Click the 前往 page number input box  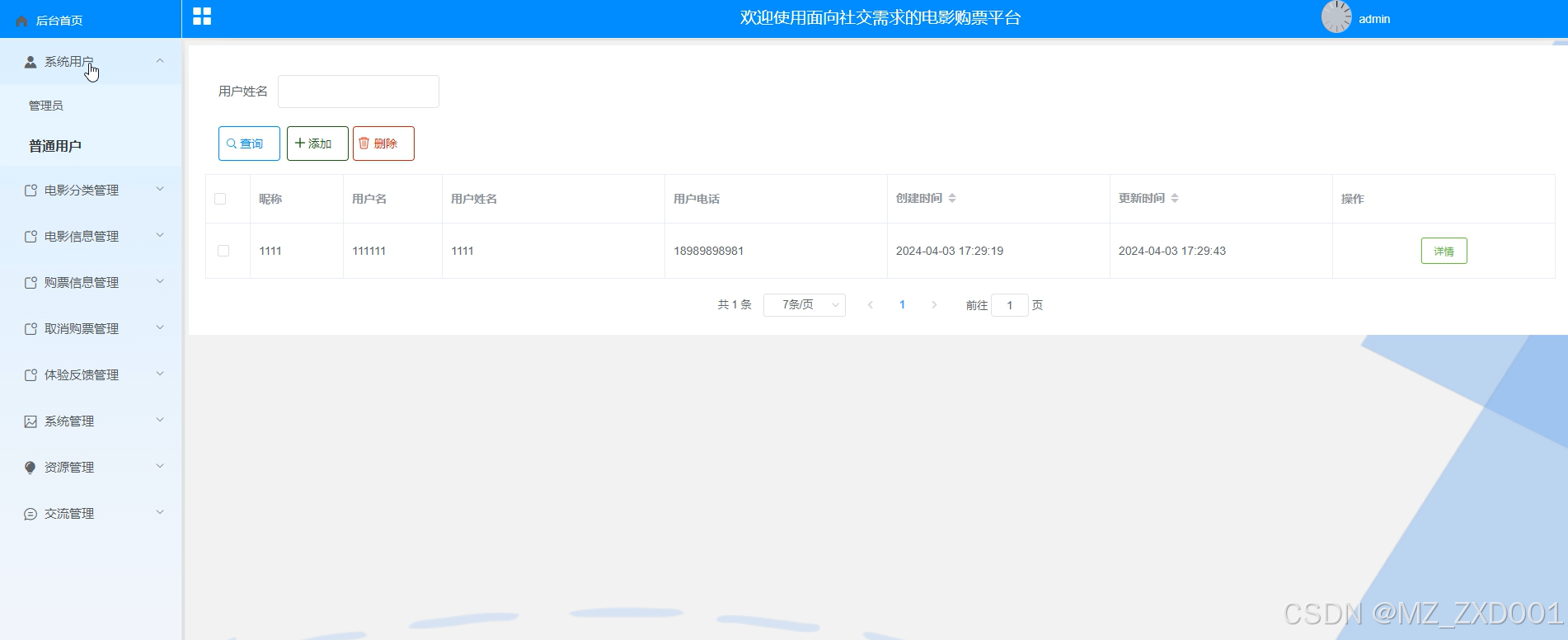click(1010, 305)
